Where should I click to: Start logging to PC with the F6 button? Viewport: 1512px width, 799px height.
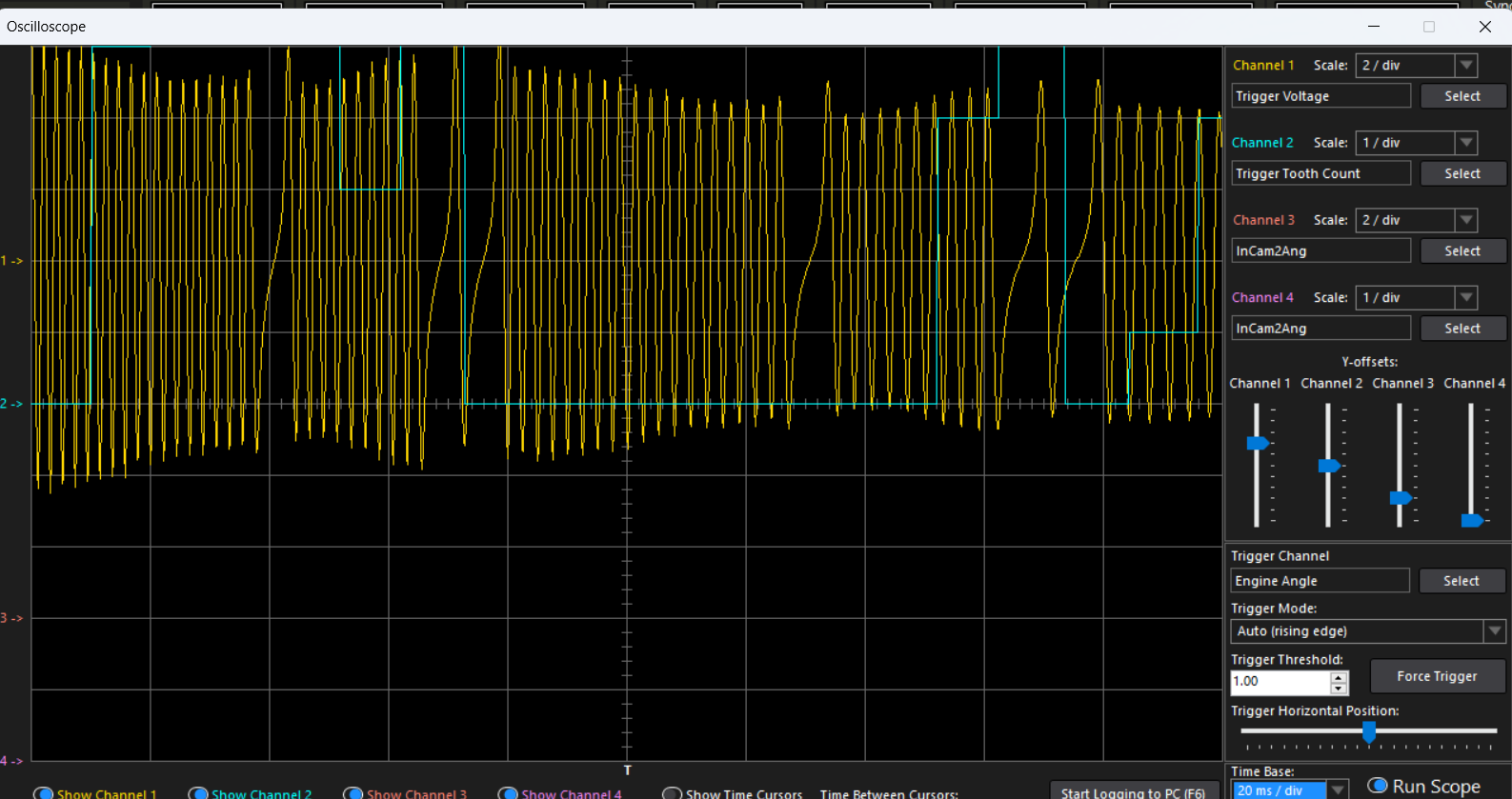coord(1133,791)
